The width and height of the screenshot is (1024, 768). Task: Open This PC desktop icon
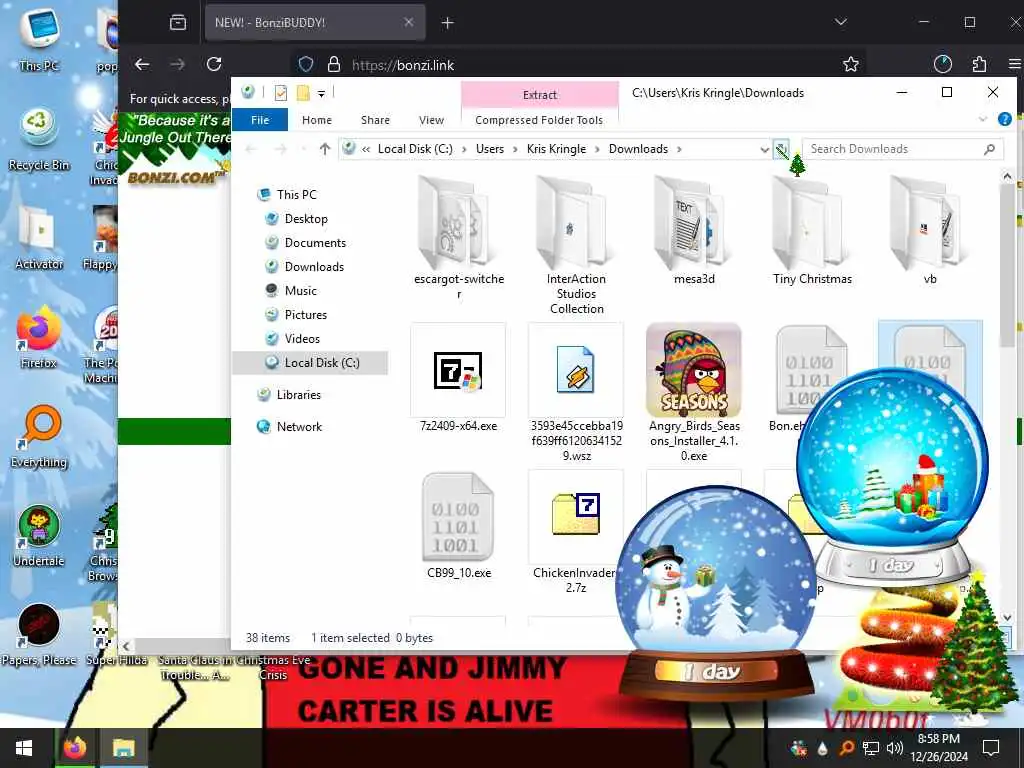pyautogui.click(x=39, y=39)
